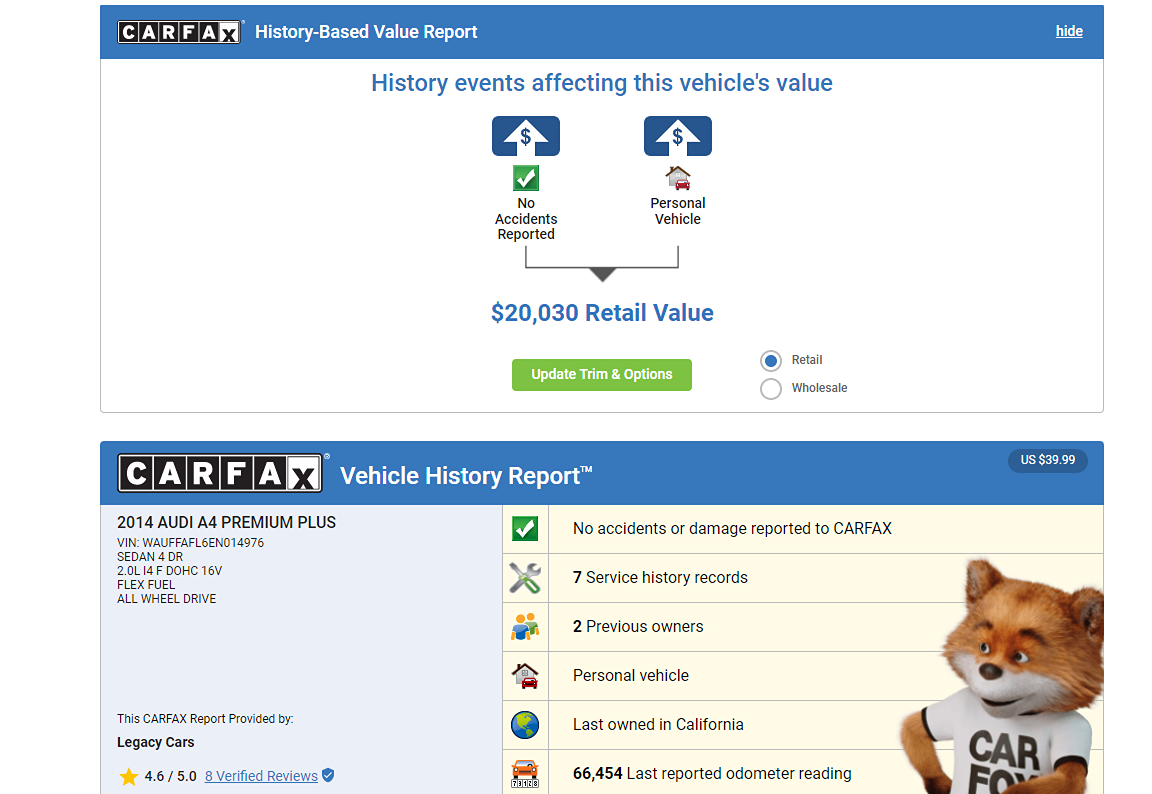
Task: Click the blue dollar arrow above No Accidents
Action: tap(526, 136)
